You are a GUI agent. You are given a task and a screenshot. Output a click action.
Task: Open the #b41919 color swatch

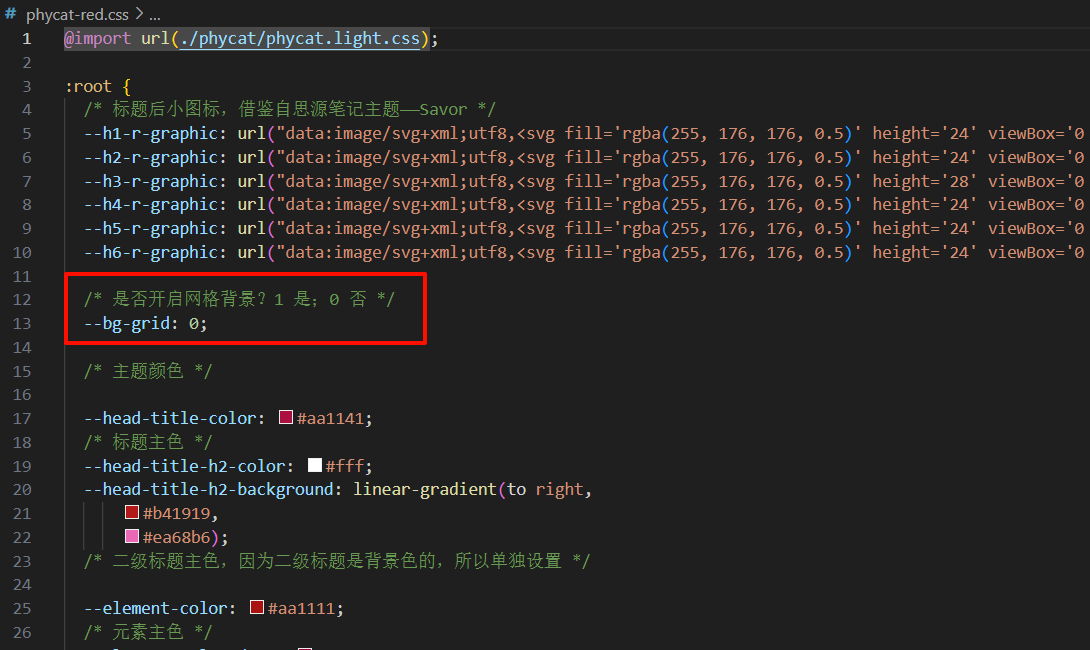[131, 512]
